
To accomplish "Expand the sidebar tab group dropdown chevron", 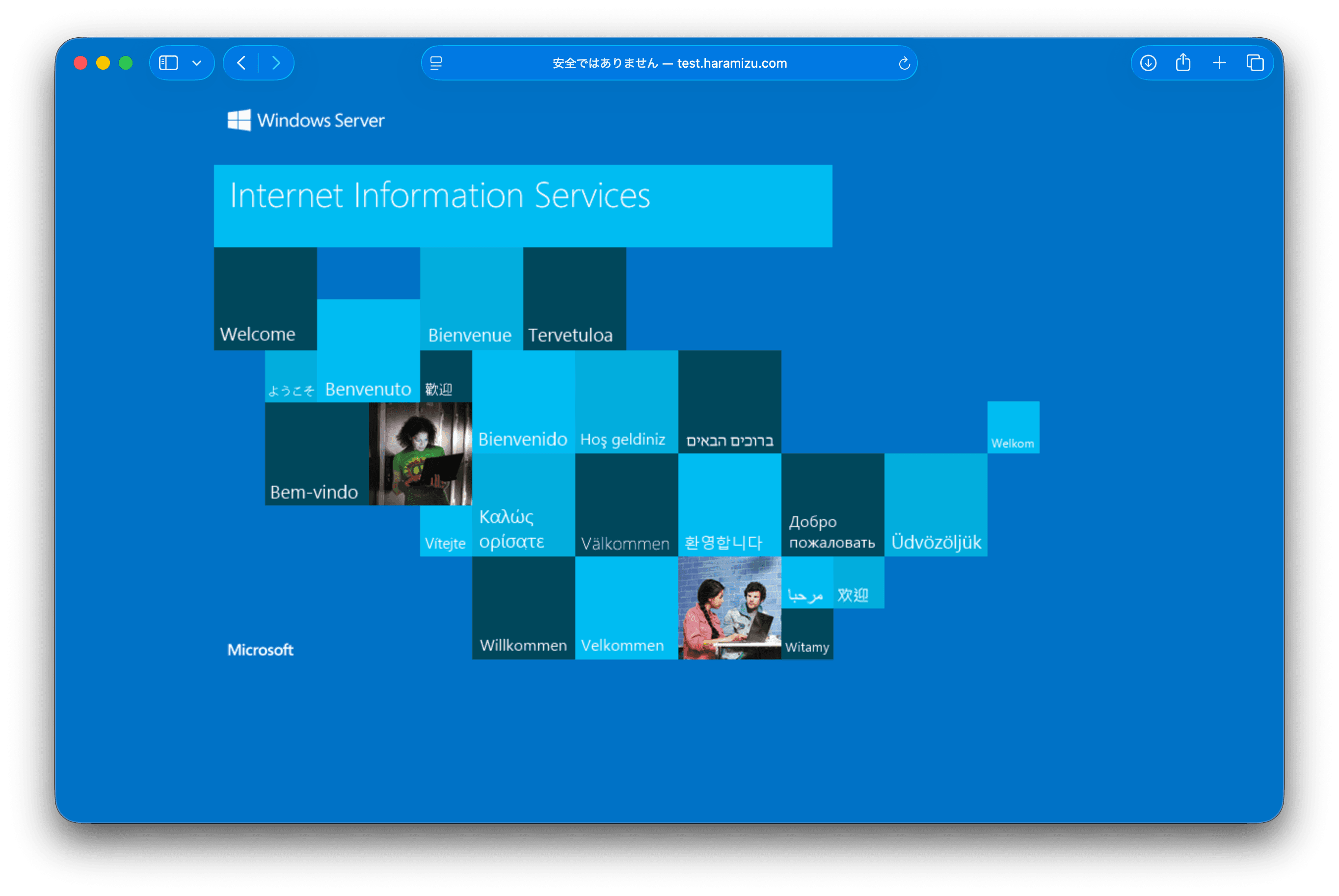I will pyautogui.click(x=197, y=63).
